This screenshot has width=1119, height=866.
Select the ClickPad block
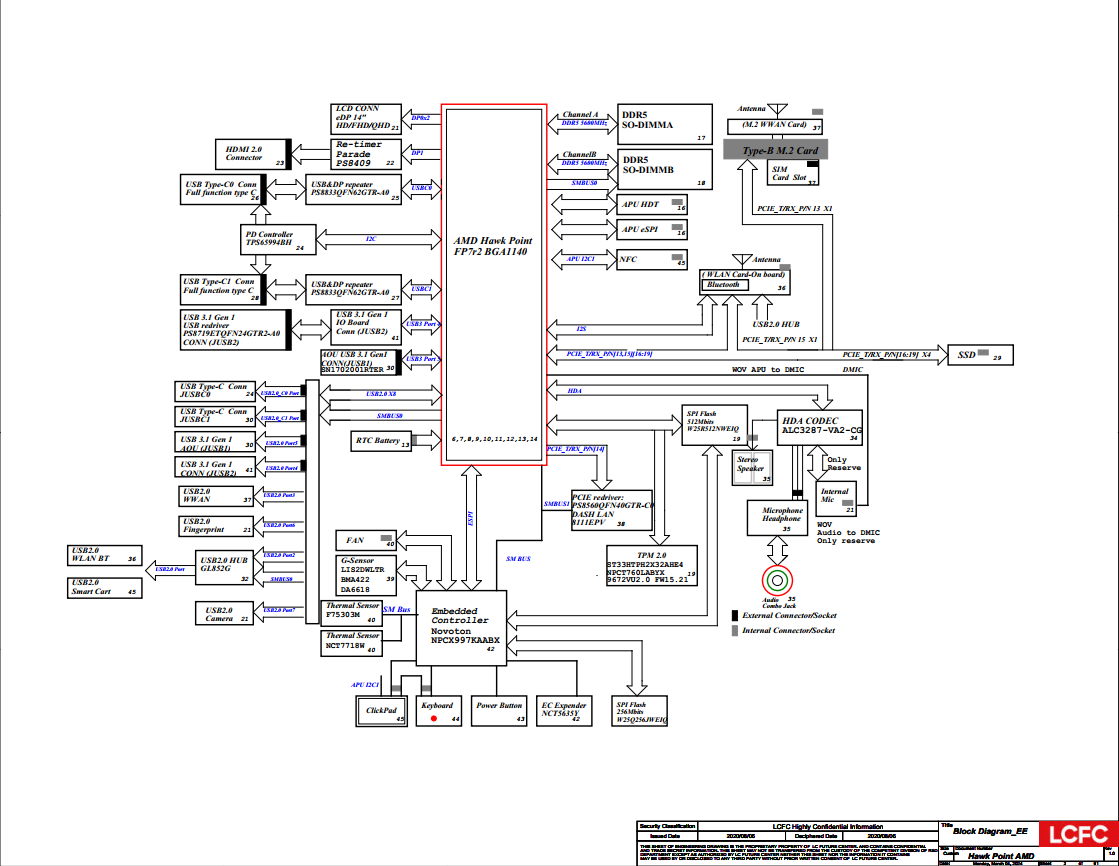coord(381,711)
